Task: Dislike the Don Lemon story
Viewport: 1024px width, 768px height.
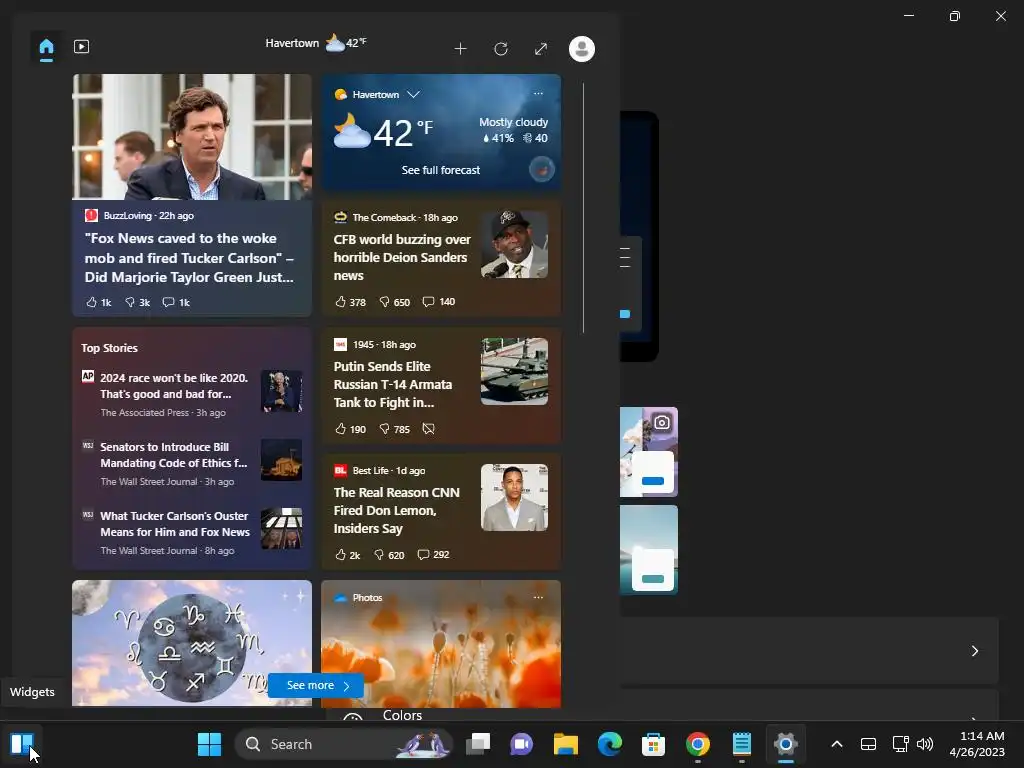Action: (389, 555)
